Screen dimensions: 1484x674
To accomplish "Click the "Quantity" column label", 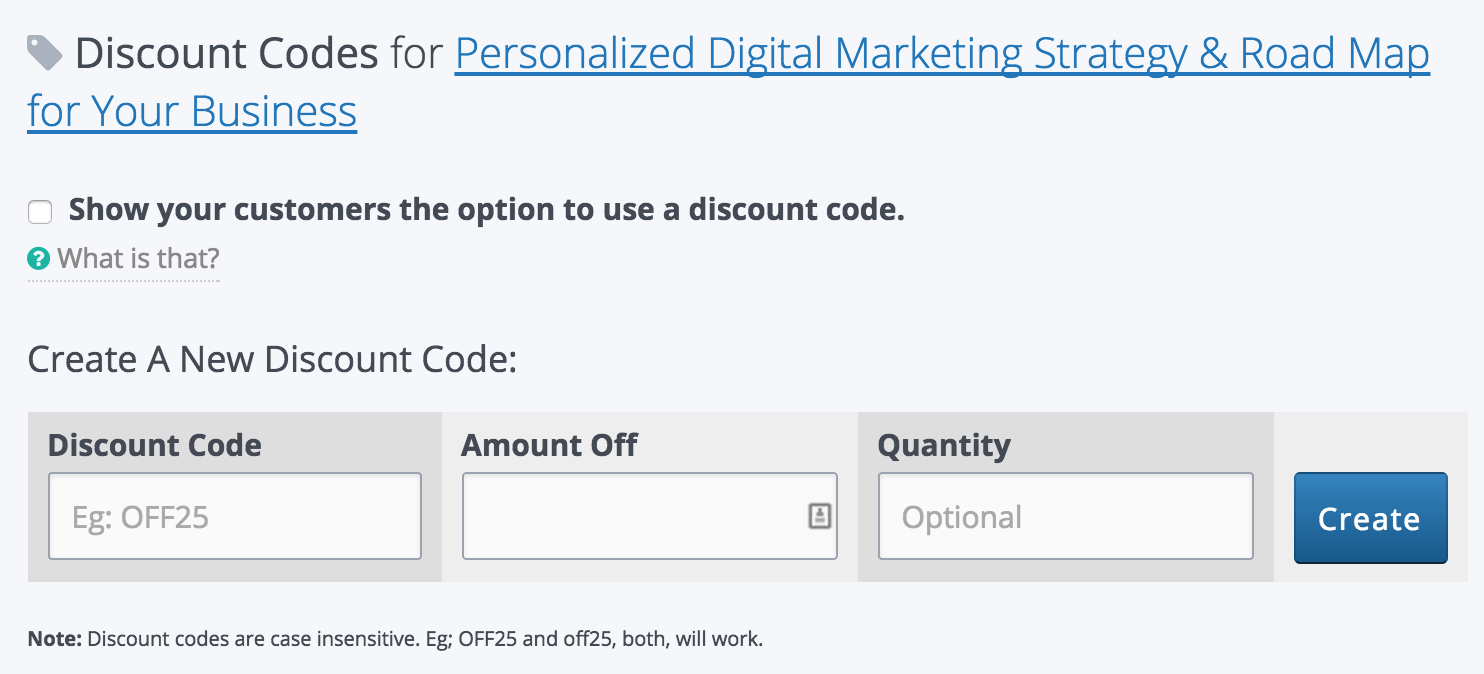I will pyautogui.click(x=944, y=445).
